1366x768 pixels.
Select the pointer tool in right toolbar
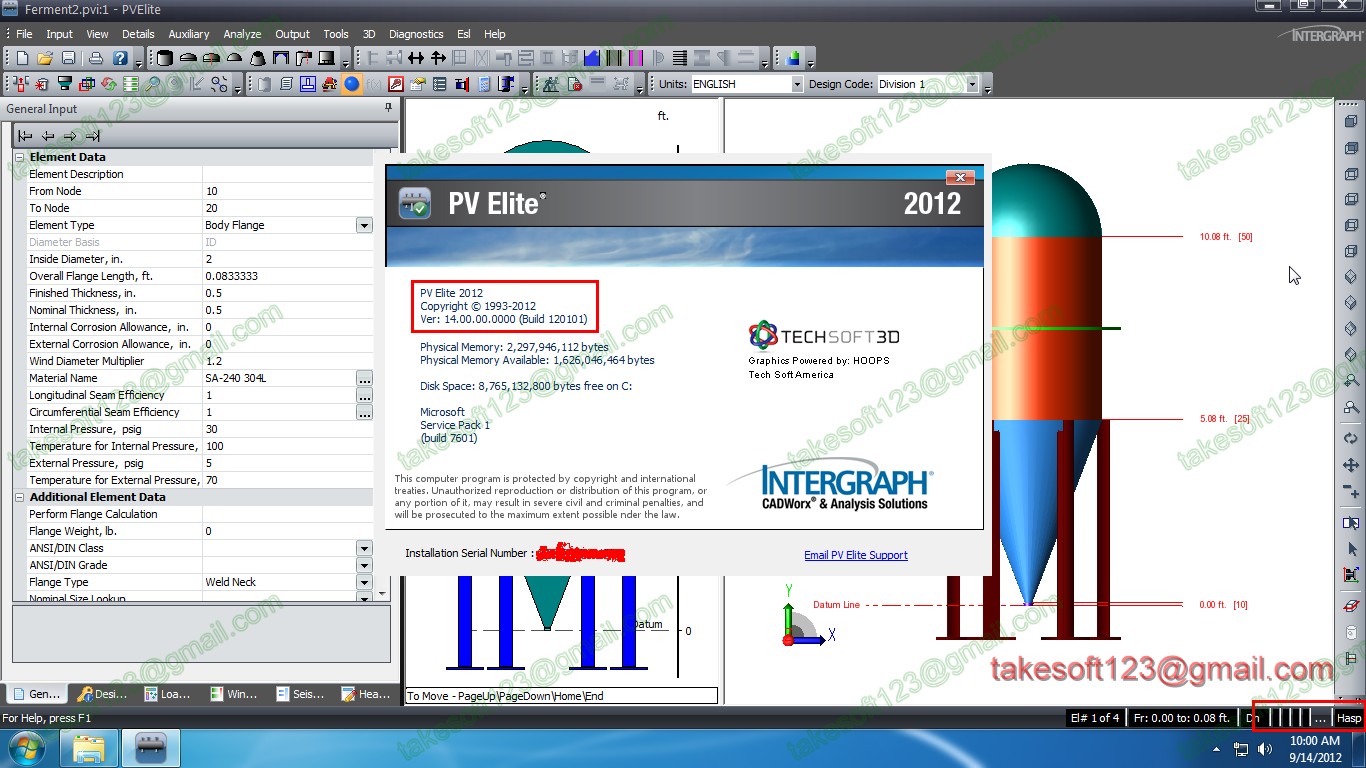pos(1351,549)
